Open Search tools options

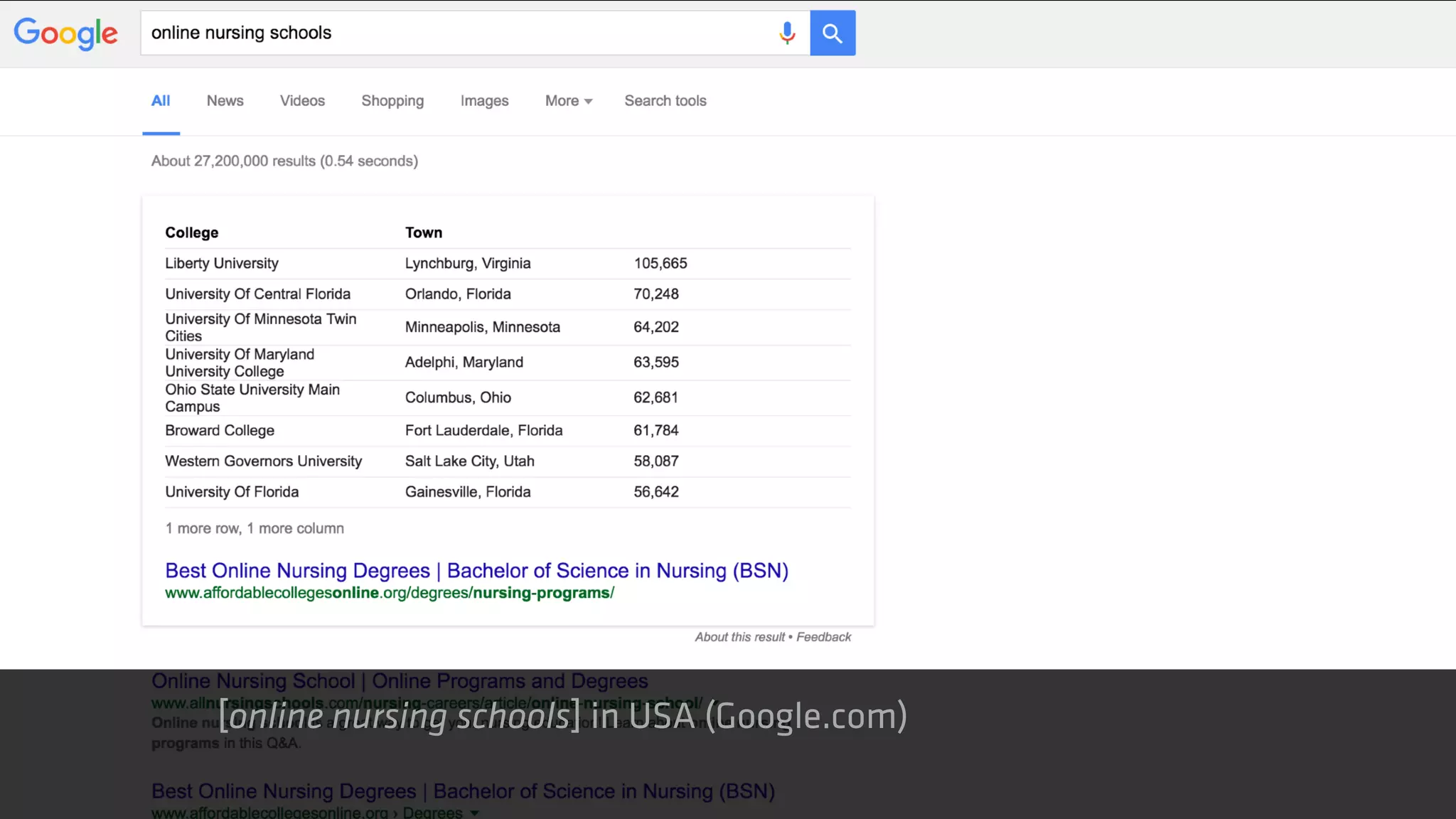point(665,101)
